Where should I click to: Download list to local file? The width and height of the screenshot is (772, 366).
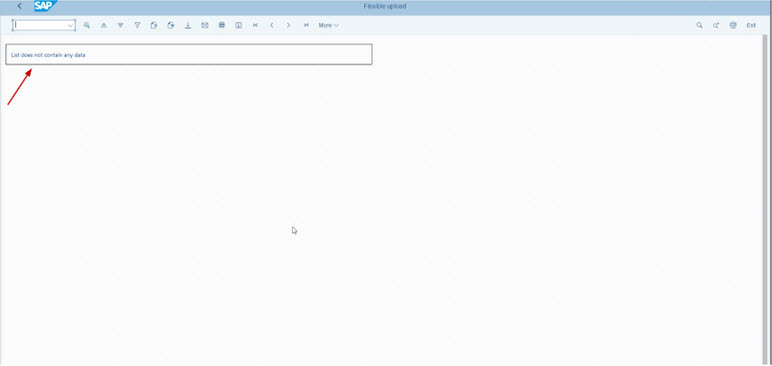pos(188,25)
